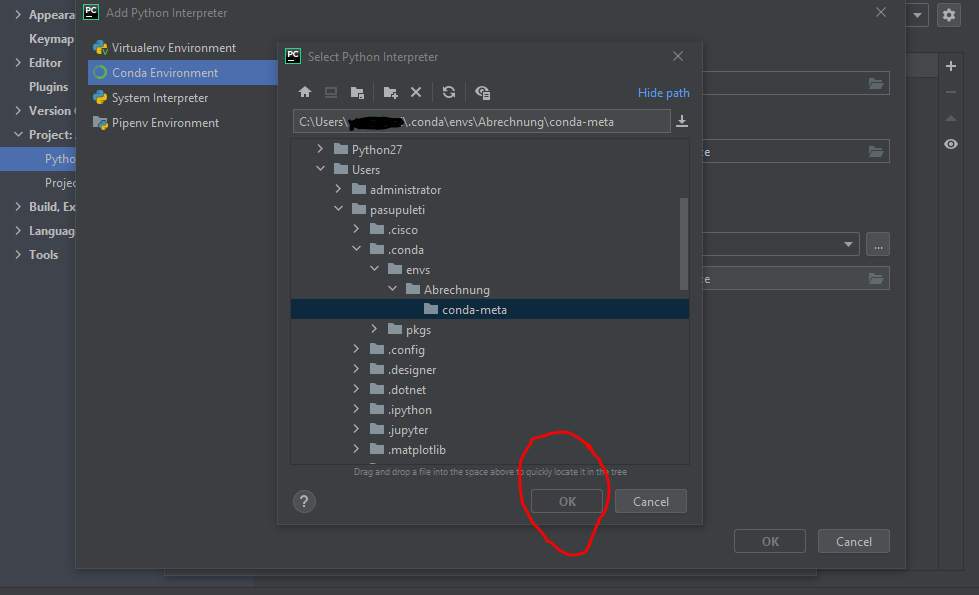This screenshot has width=979, height=595.
Task: Collapse the Abrechnung folder
Action: [393, 288]
